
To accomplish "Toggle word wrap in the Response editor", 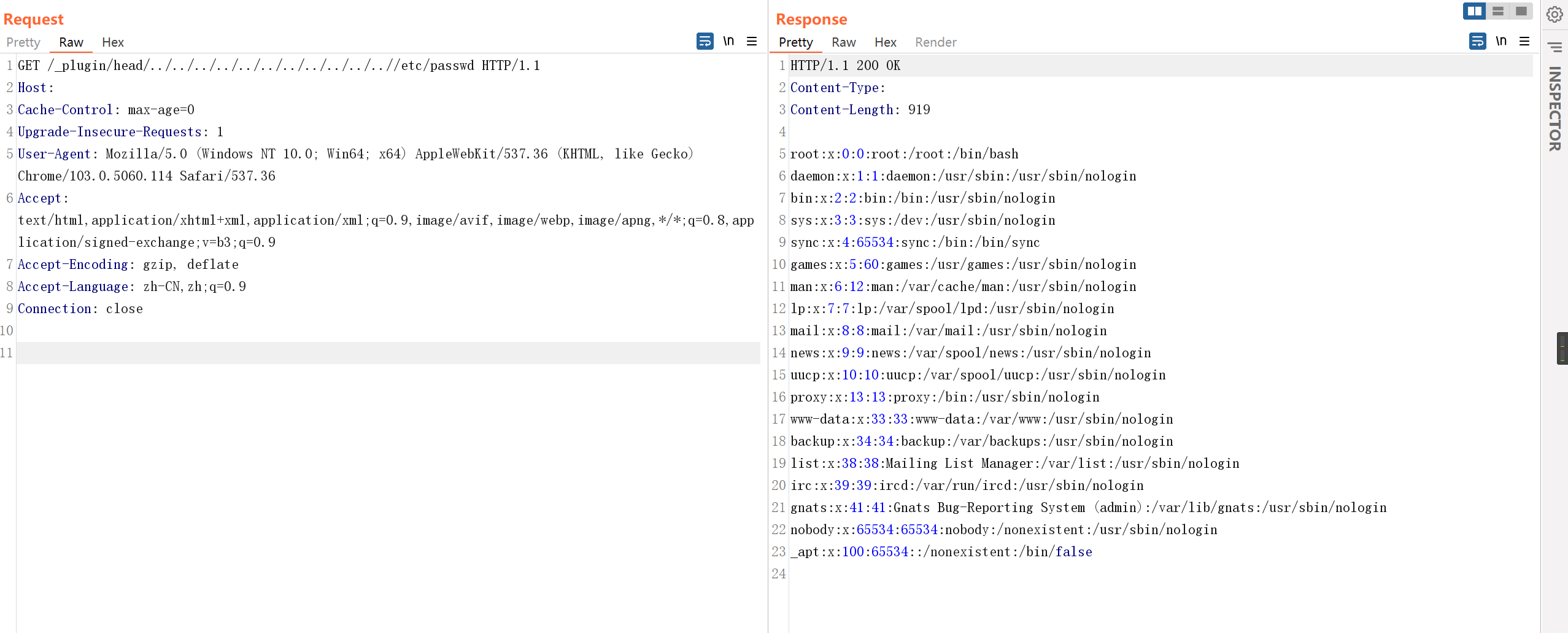I will tap(1478, 42).
